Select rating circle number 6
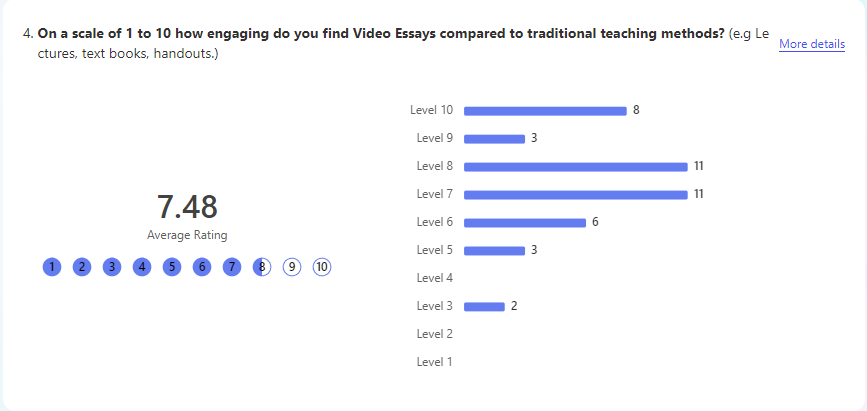Screen dimensions: 867x411 [202, 268]
